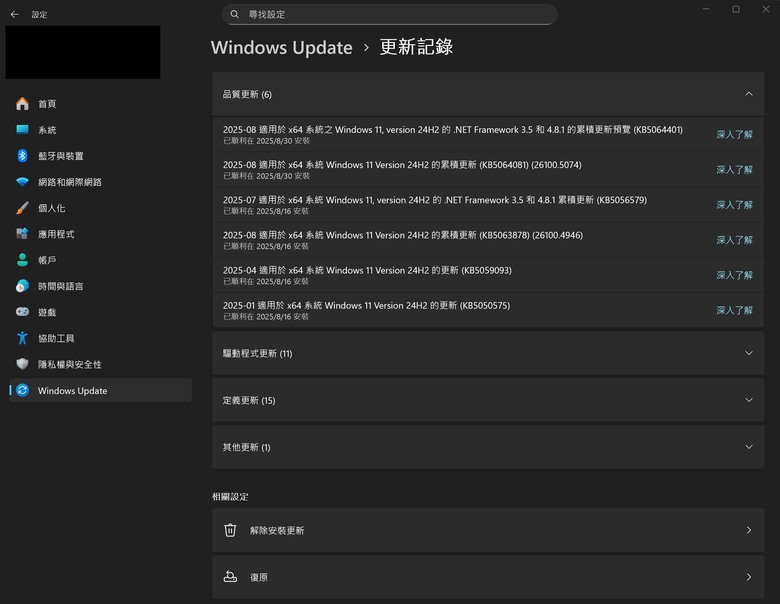Click 深入了解 for KB5064401
780x604 pixels.
(734, 134)
